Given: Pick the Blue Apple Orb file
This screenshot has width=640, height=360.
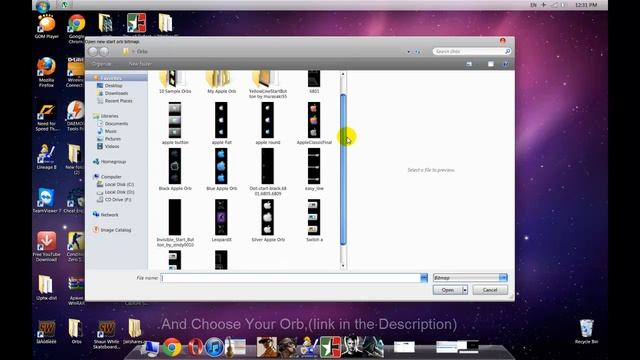Looking at the screenshot, I should tap(221, 166).
